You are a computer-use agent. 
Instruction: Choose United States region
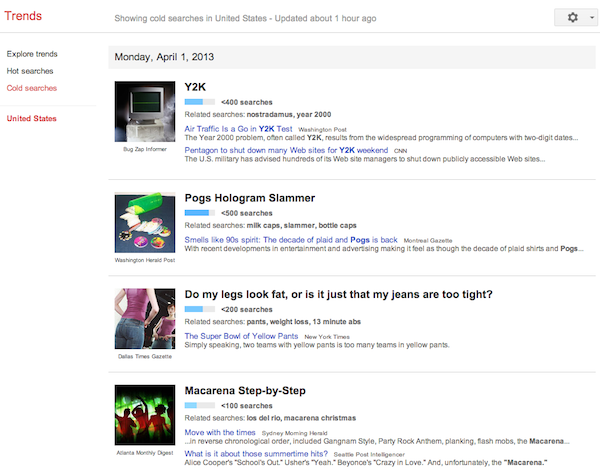point(31,119)
